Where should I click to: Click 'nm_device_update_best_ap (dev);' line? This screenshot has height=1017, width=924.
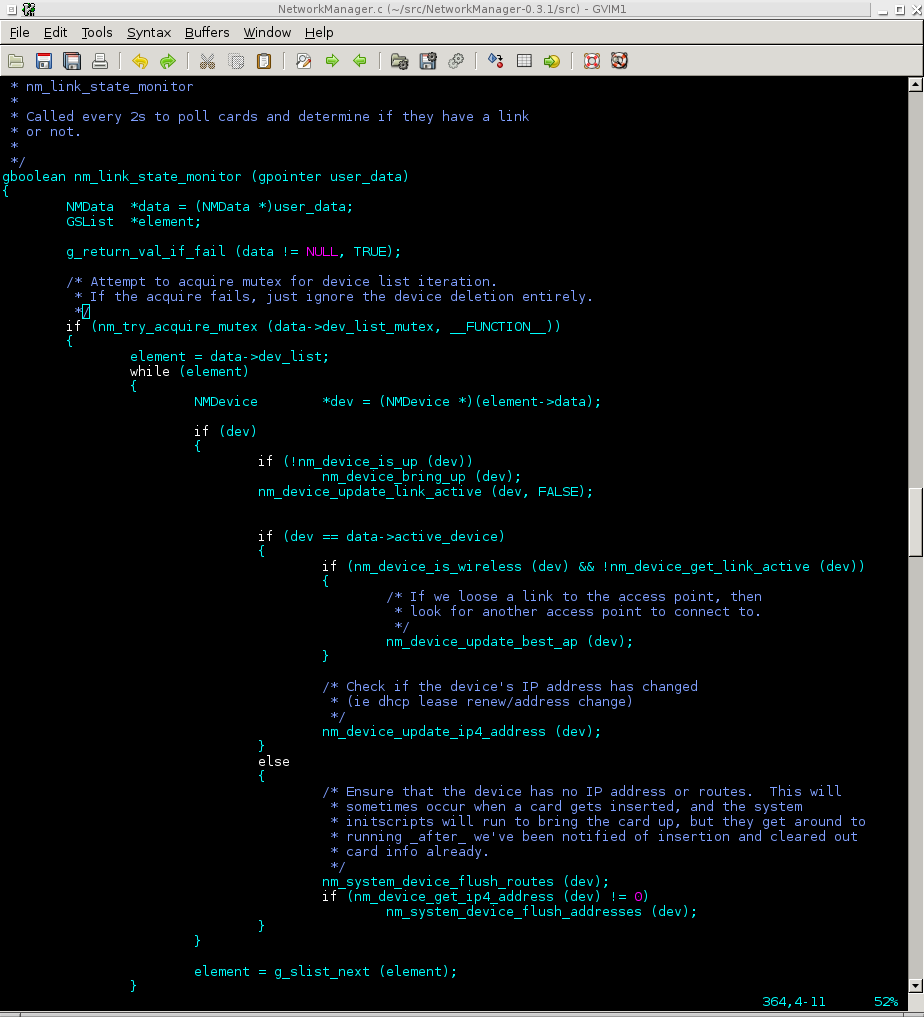point(510,641)
